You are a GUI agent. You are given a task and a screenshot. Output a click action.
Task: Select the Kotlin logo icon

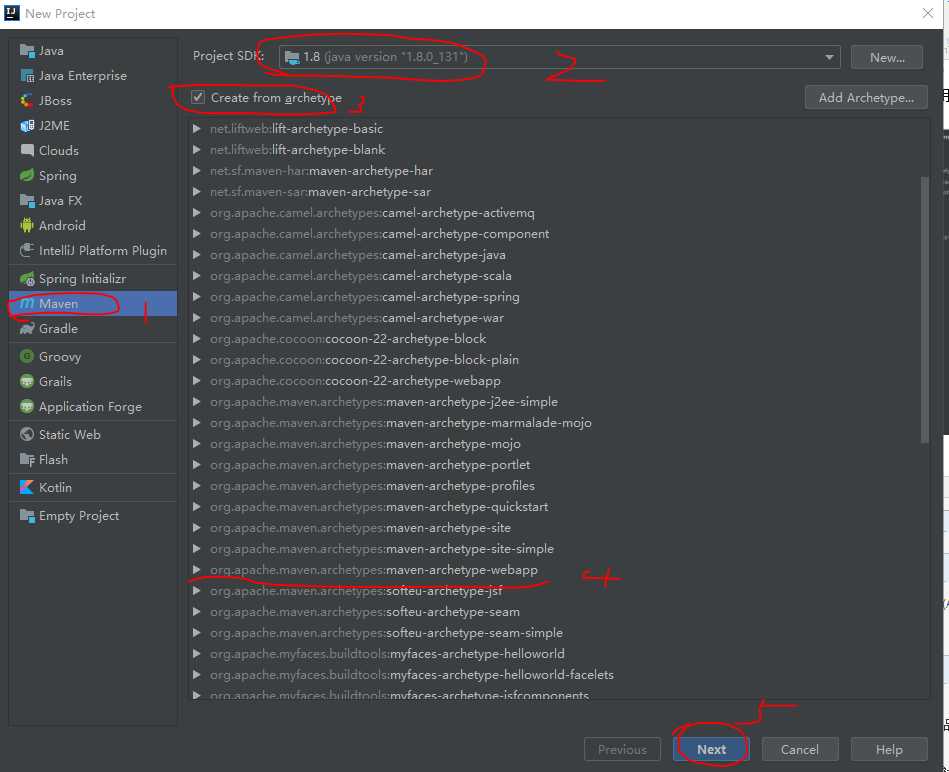tap(27, 488)
